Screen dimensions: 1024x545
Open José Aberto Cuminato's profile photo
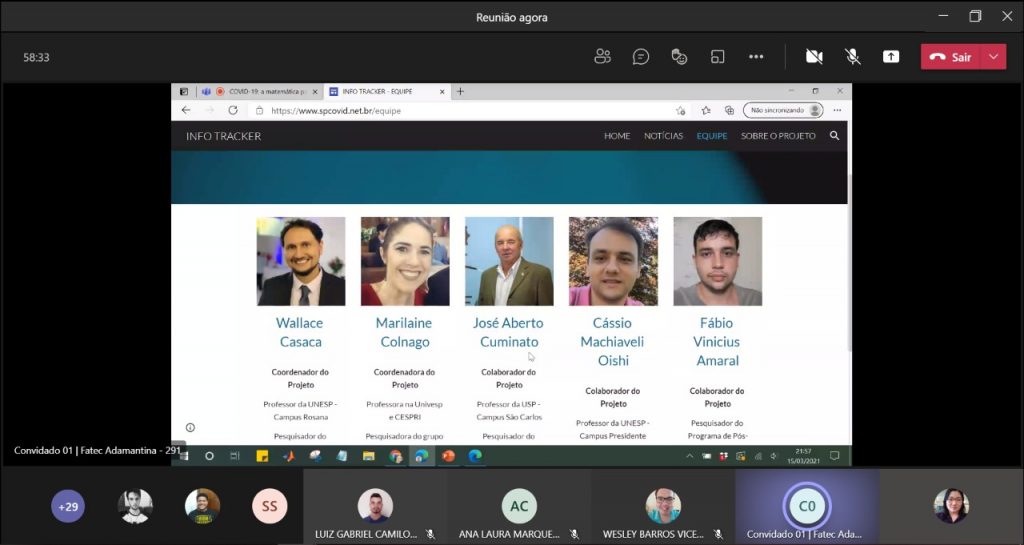pyautogui.click(x=509, y=261)
